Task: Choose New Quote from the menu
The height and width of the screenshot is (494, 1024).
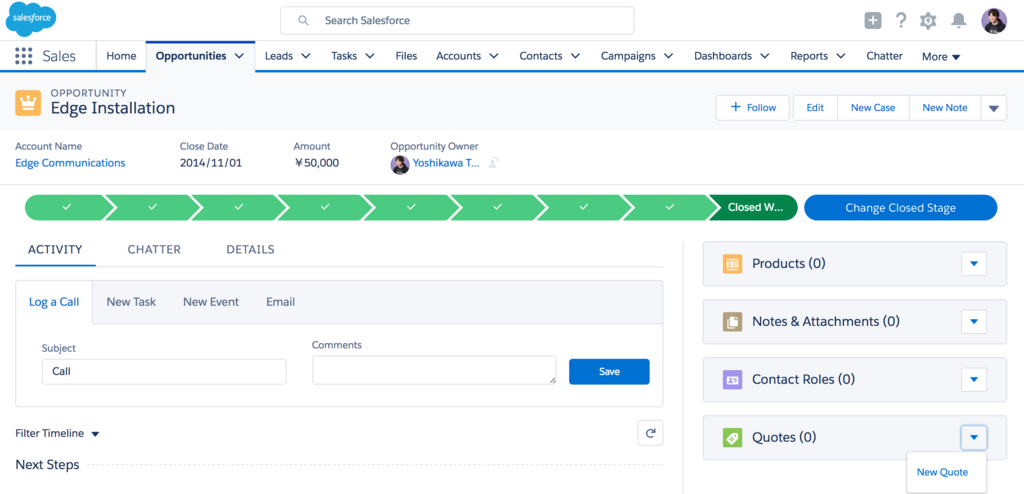Action: click(942, 472)
